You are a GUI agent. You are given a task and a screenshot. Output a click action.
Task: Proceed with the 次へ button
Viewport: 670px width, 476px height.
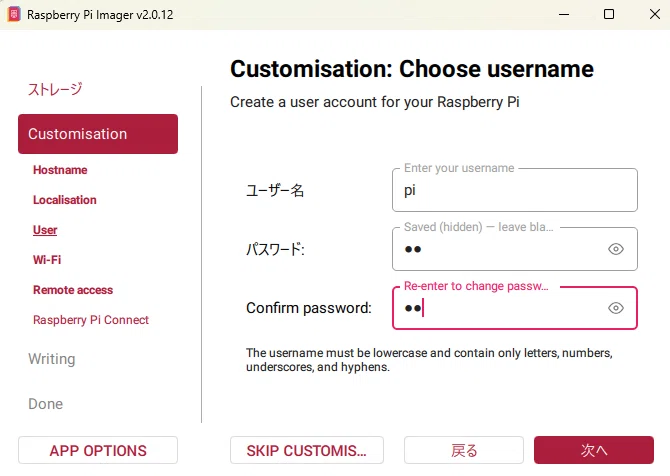[x=594, y=450]
